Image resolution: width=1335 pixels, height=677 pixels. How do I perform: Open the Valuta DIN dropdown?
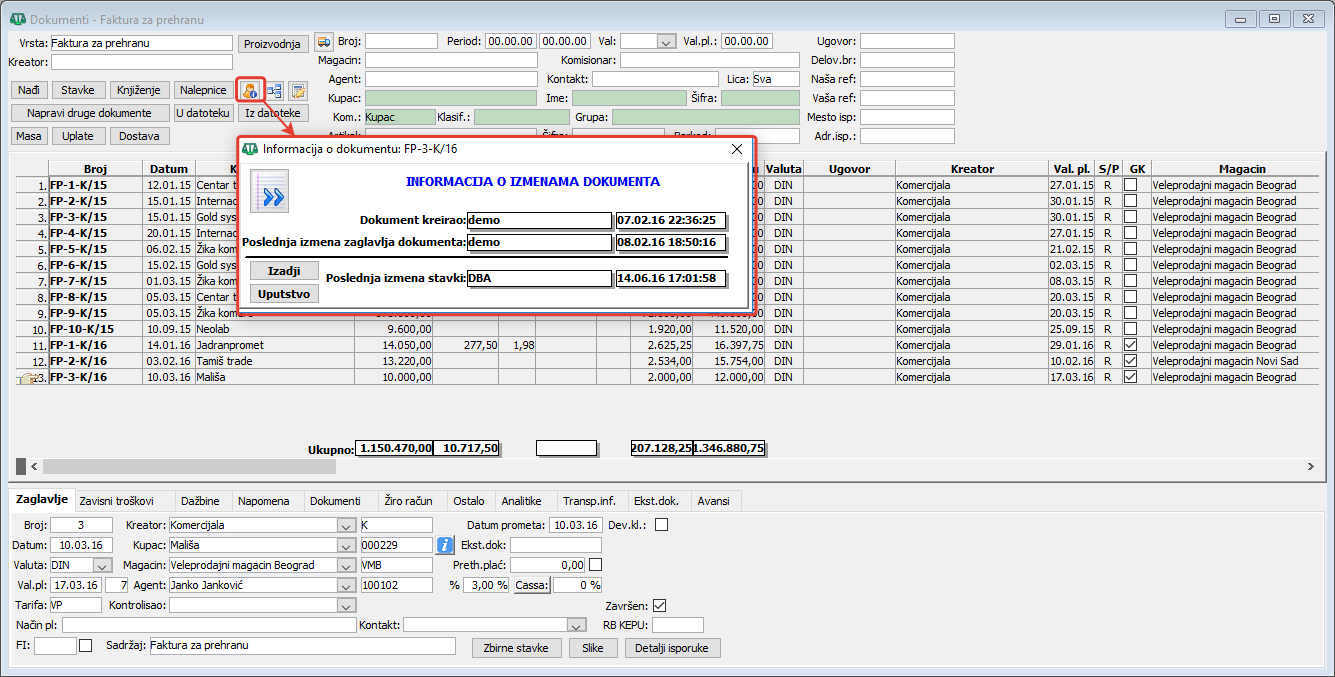coord(100,565)
